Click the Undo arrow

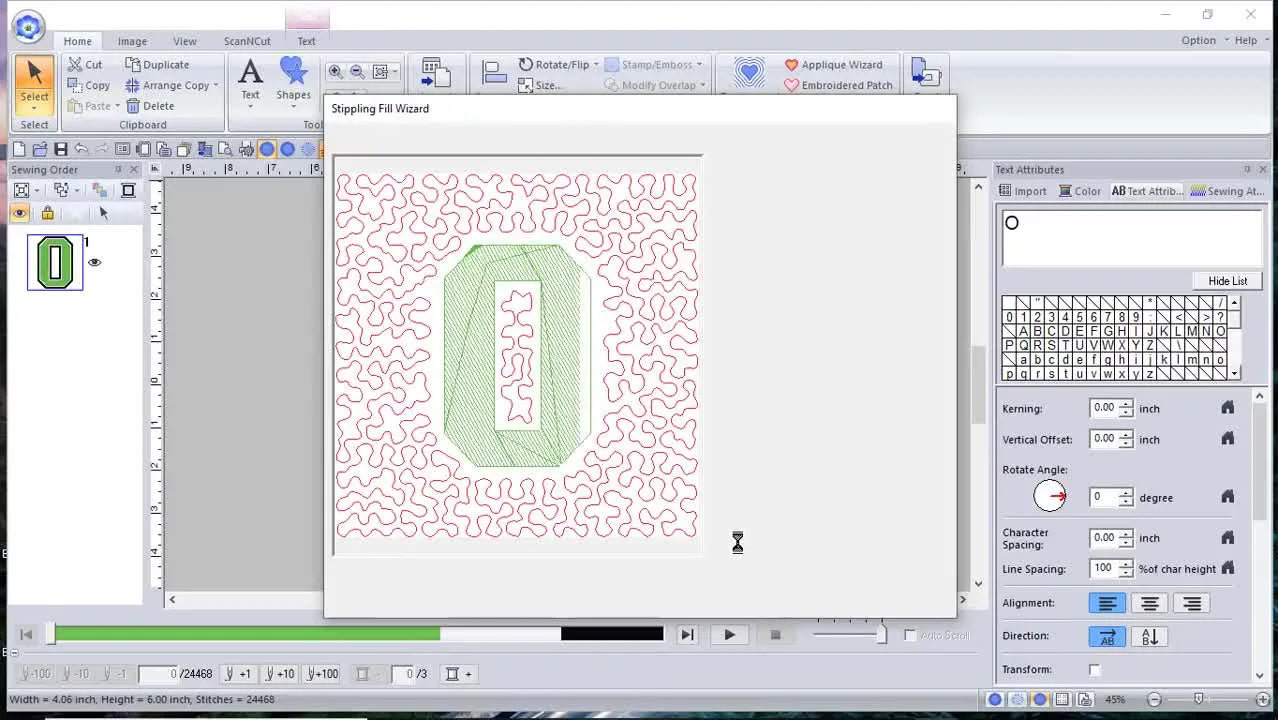click(81, 149)
